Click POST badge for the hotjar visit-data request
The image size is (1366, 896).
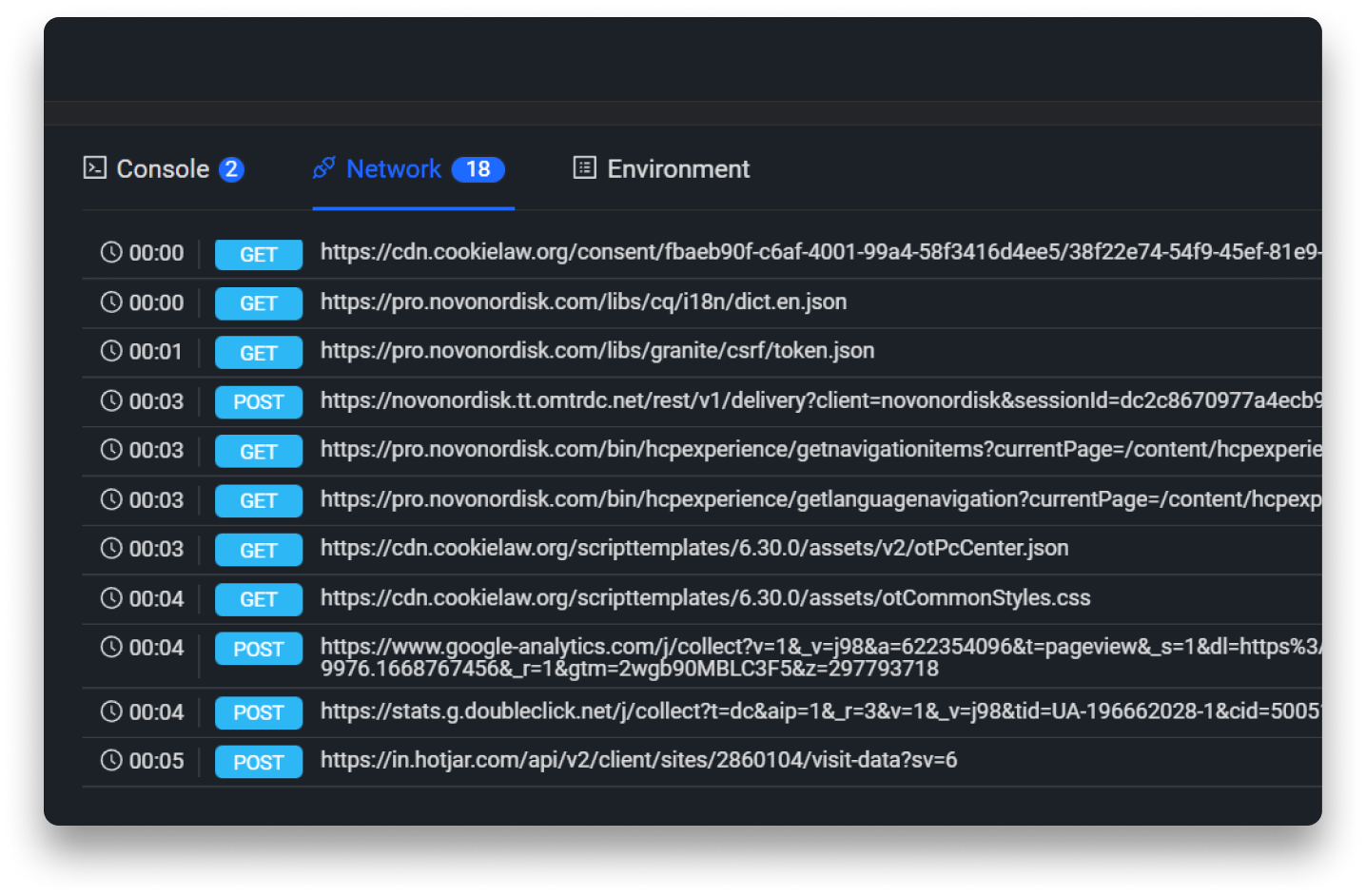tap(259, 762)
